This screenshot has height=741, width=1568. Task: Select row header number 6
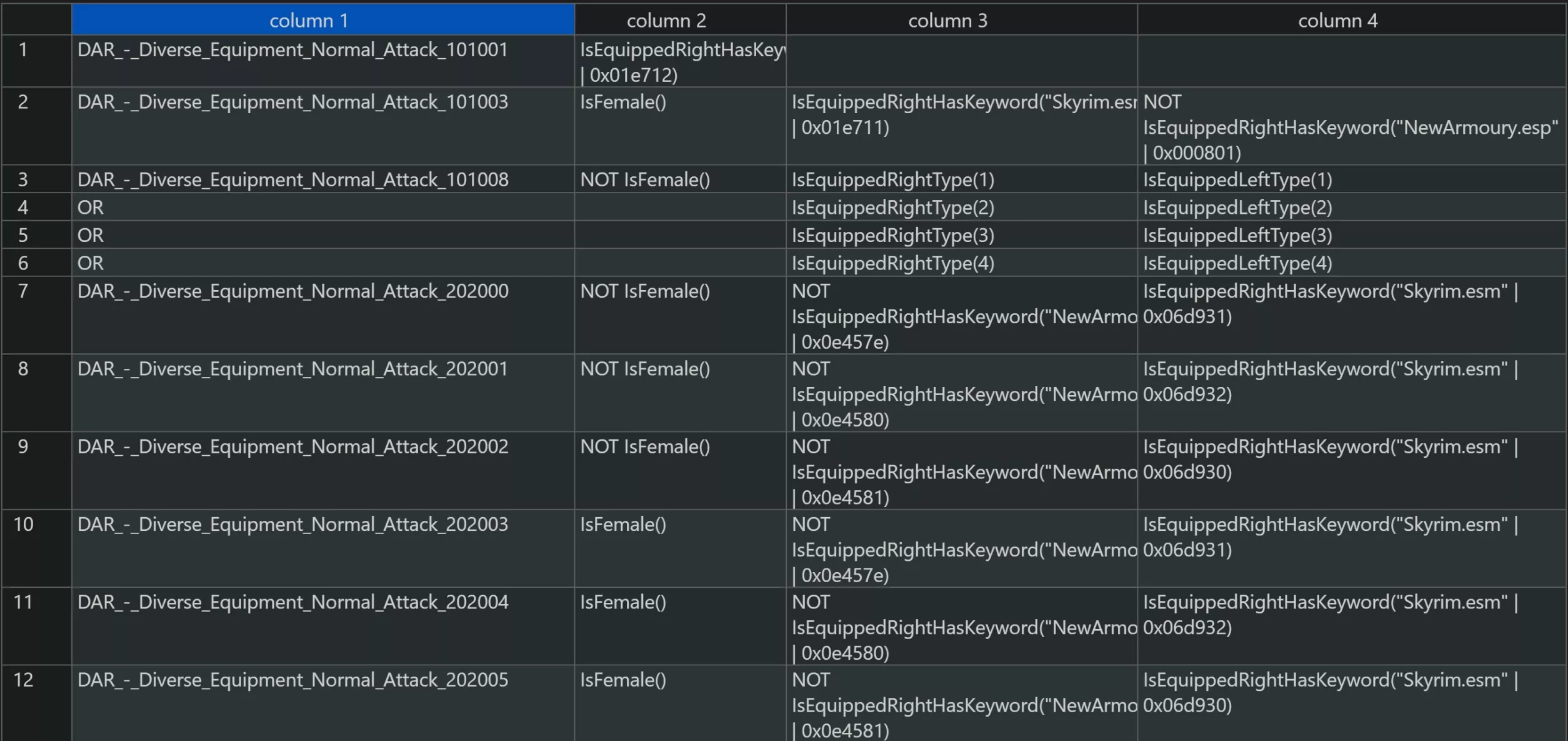pos(36,263)
